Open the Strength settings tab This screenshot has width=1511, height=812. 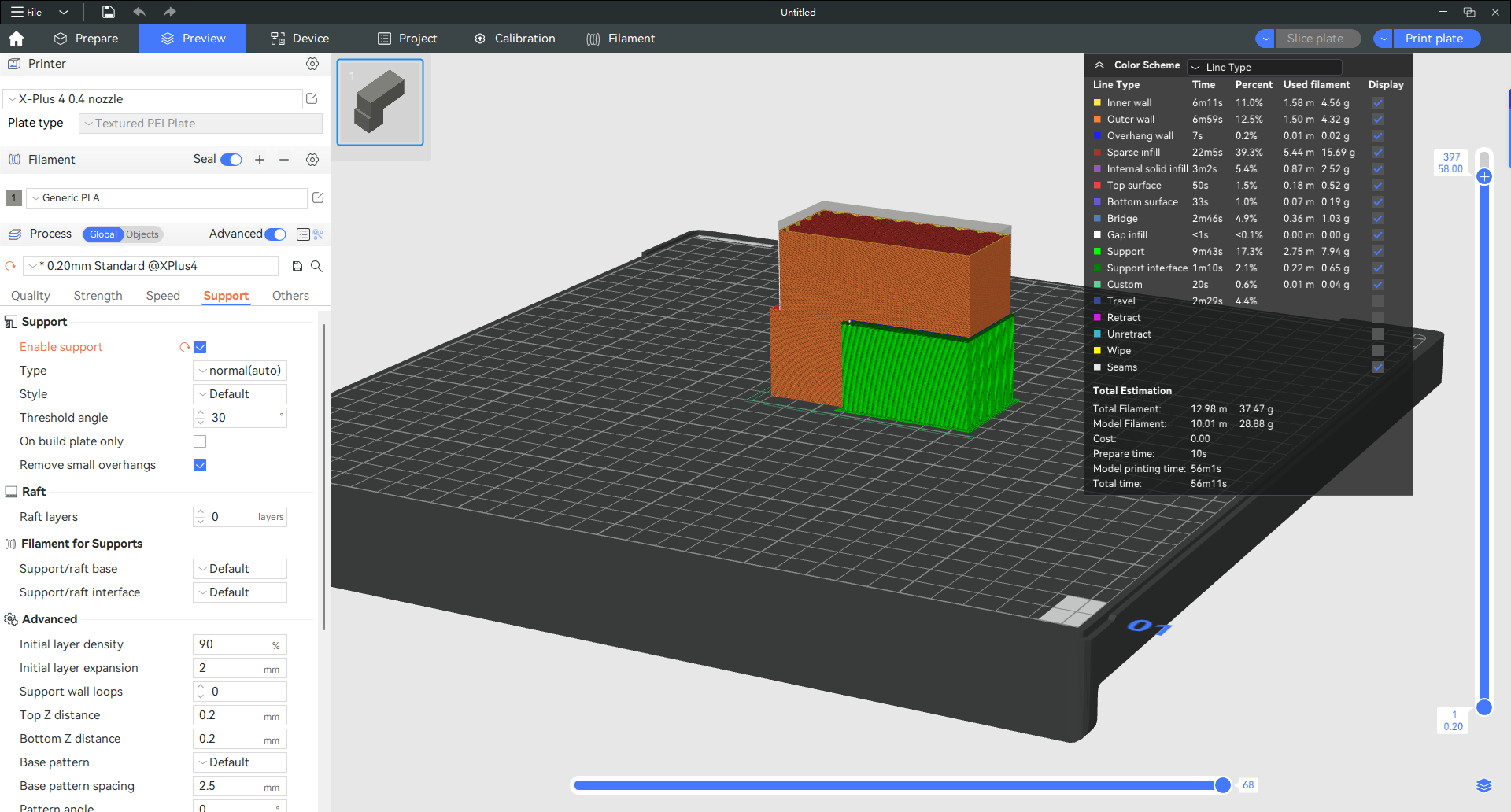(x=98, y=296)
